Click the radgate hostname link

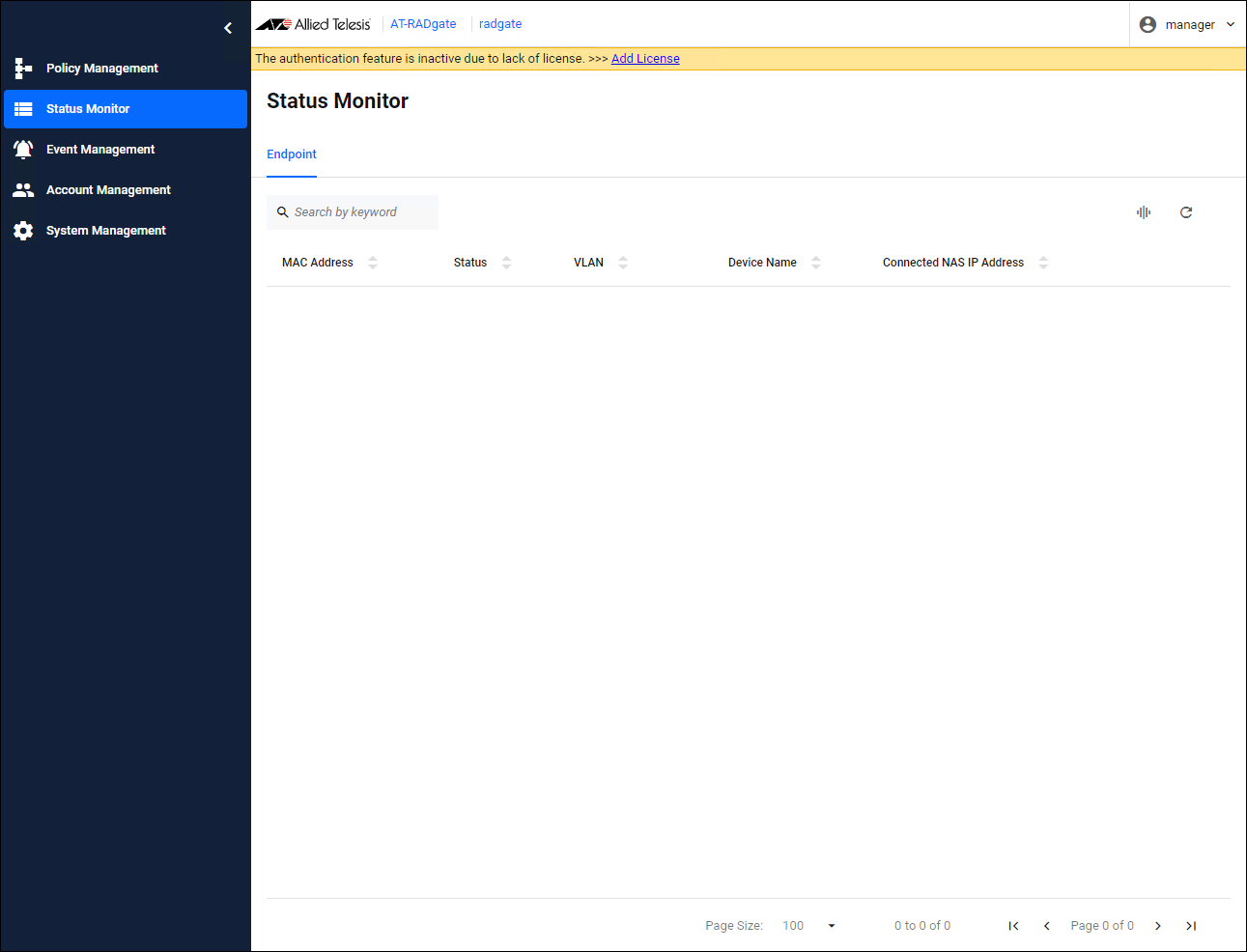pyautogui.click(x=500, y=24)
